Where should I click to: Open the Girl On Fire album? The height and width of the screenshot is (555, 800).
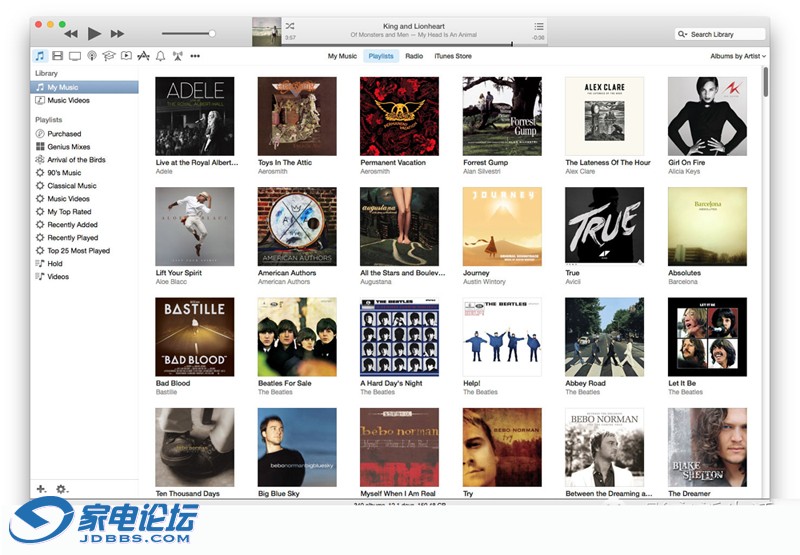[x=707, y=116]
